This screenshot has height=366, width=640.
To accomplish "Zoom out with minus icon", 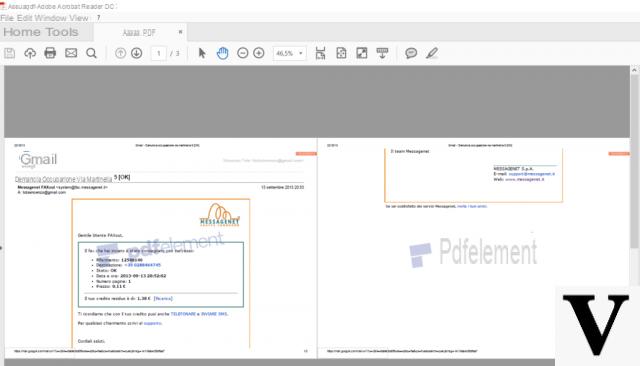I will click(242, 53).
